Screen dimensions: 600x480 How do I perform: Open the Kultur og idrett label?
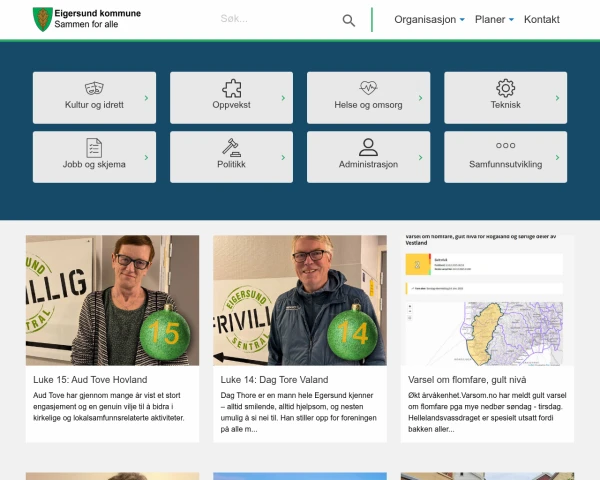click(x=94, y=105)
